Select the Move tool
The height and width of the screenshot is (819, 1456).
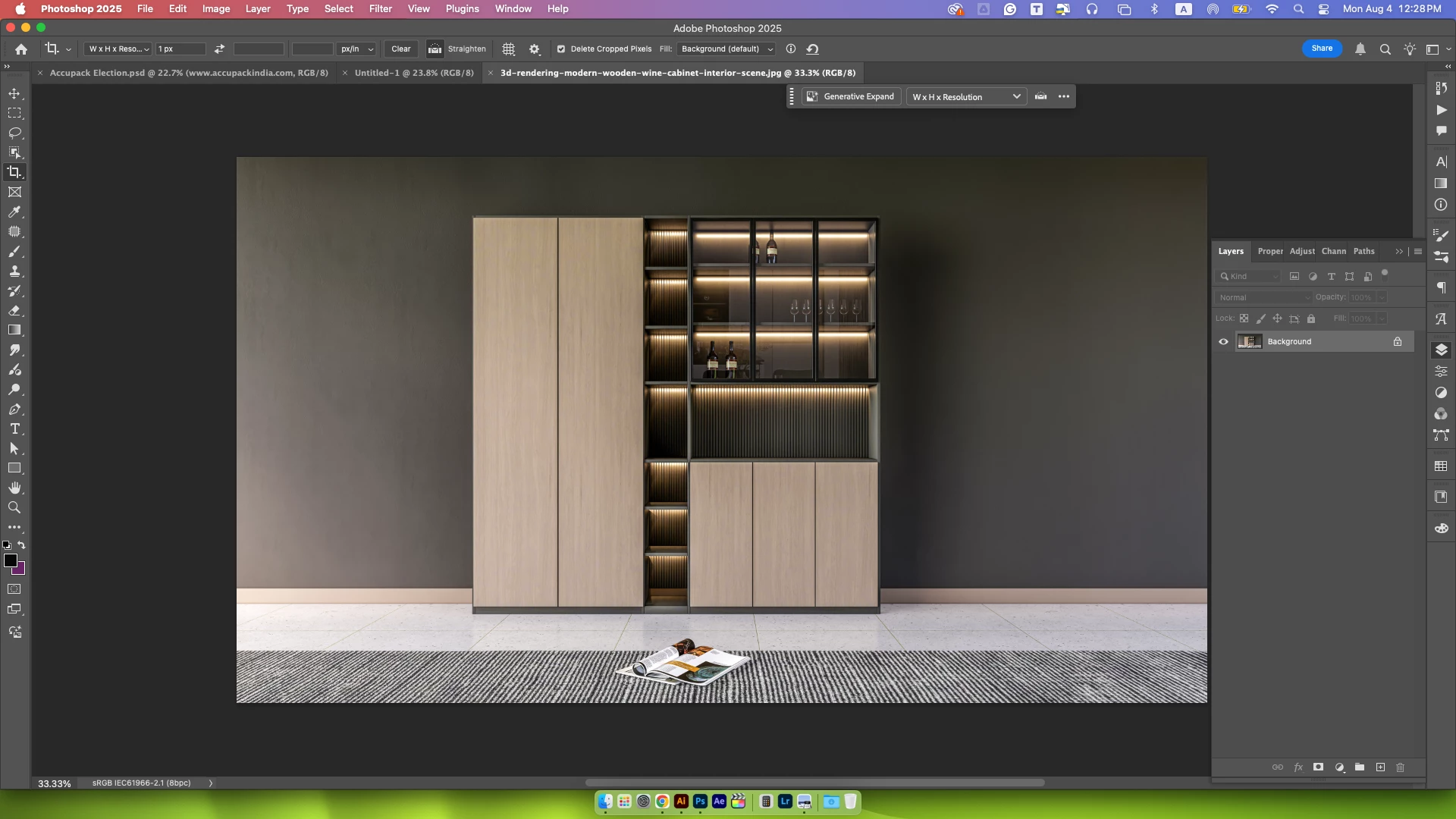[14, 93]
